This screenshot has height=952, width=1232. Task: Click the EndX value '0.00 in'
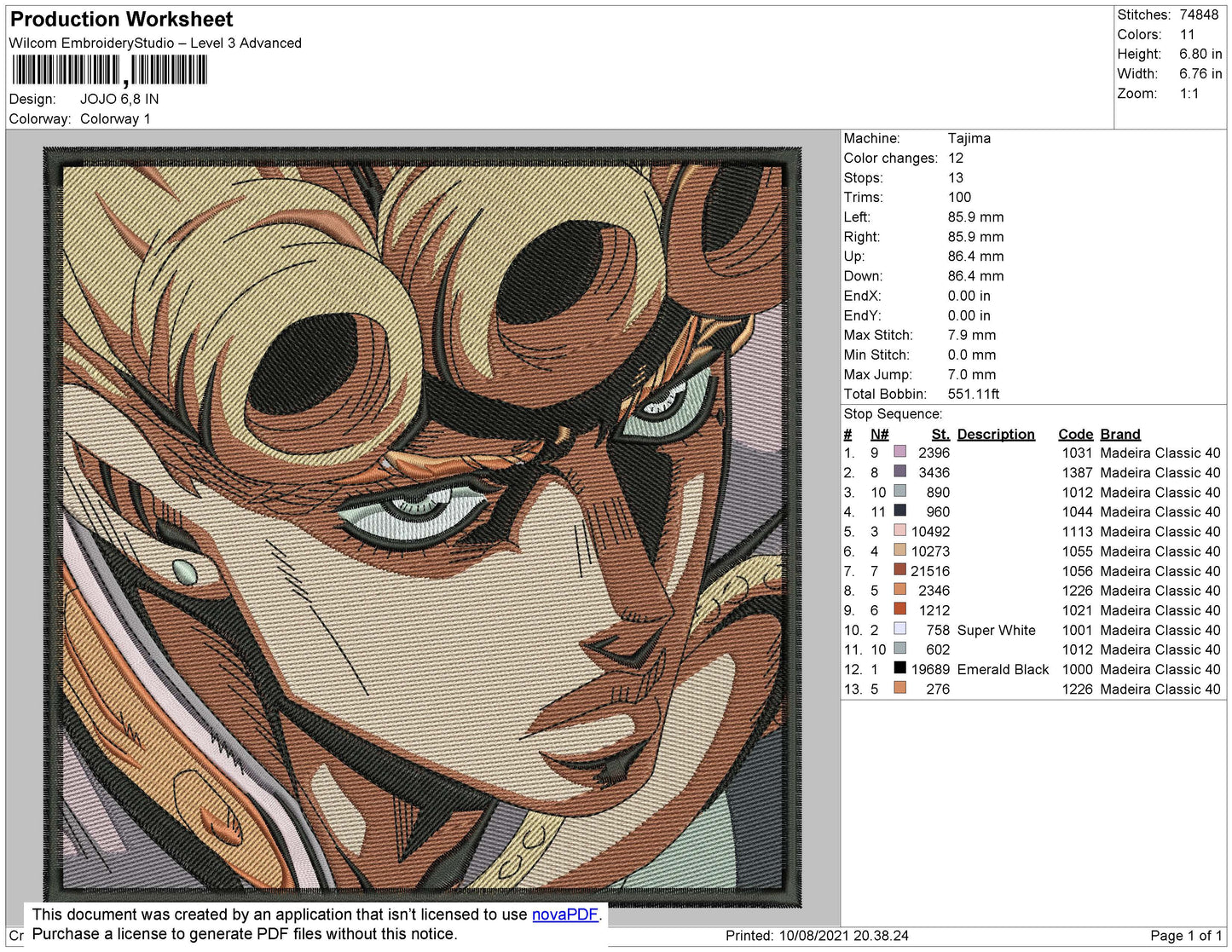coord(969,296)
